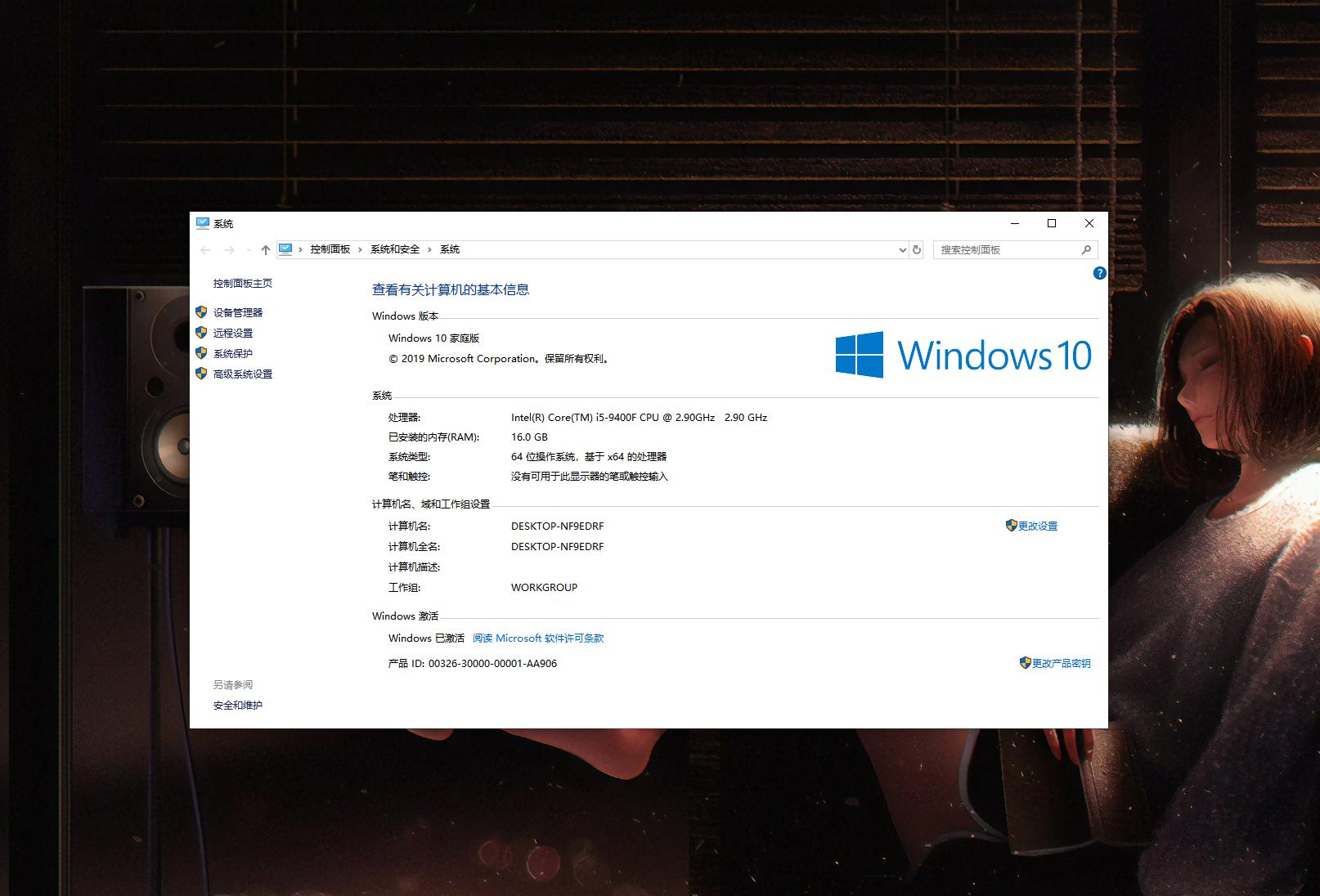This screenshot has width=1320, height=896.
Task: Expand chevron after 系统和安全 breadcrumb
Action: (429, 249)
